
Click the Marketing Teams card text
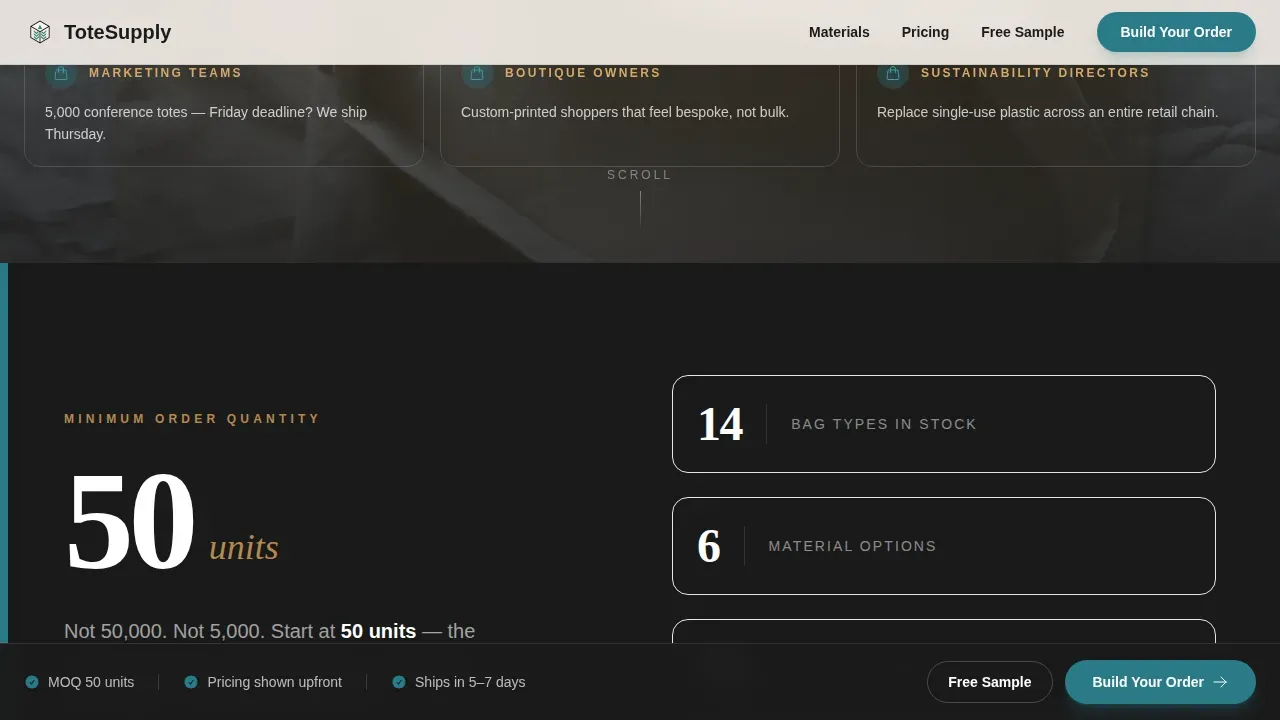point(206,123)
